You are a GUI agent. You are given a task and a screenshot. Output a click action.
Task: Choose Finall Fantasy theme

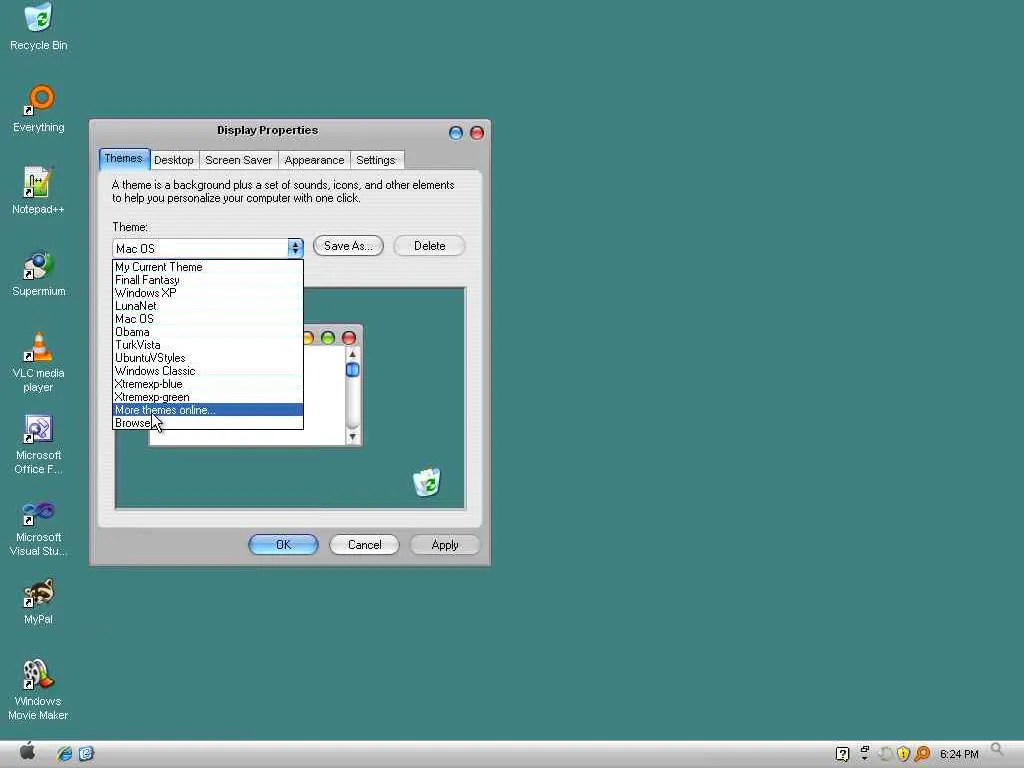coord(208,280)
